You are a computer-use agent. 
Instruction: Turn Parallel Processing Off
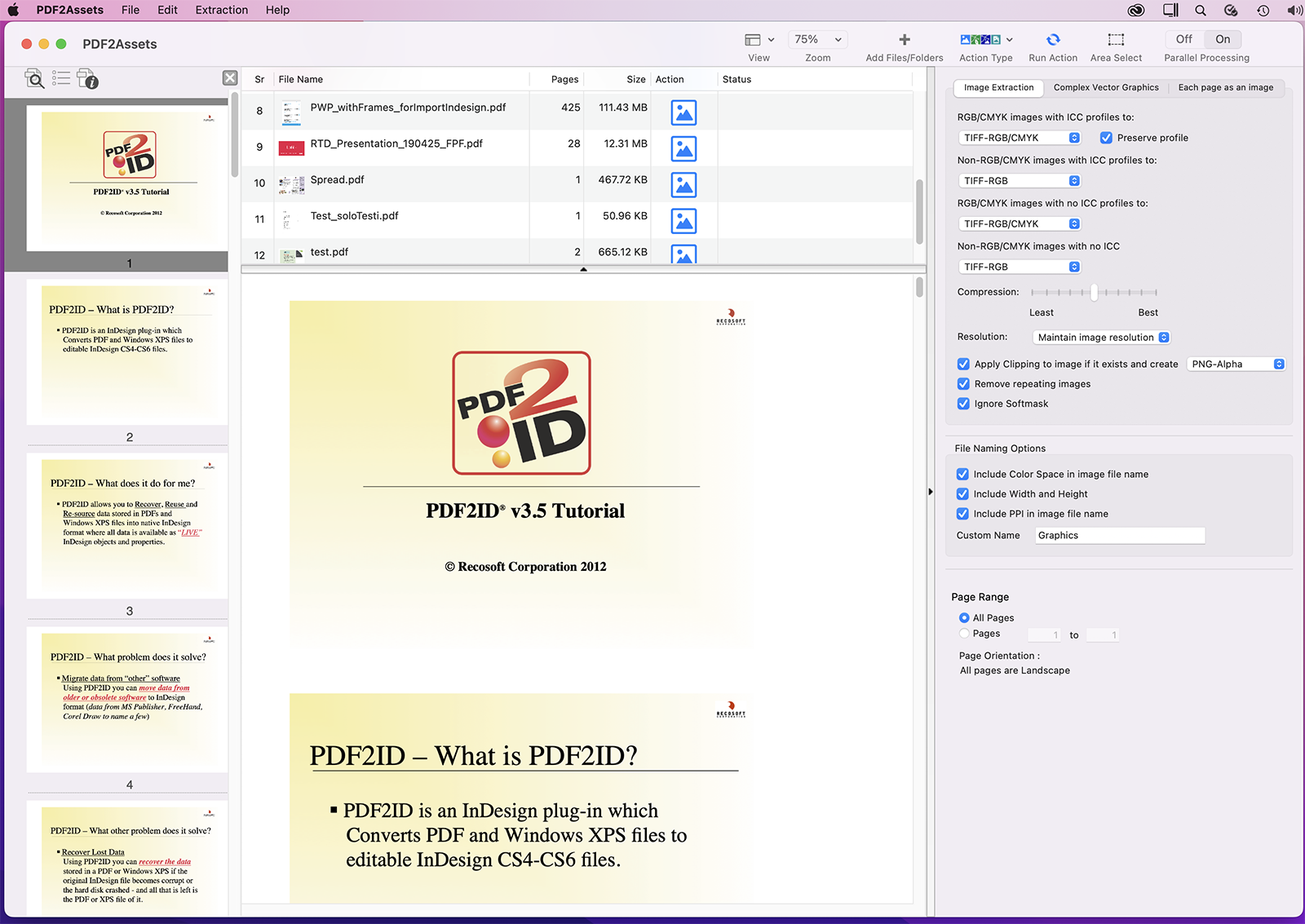pyautogui.click(x=1184, y=39)
